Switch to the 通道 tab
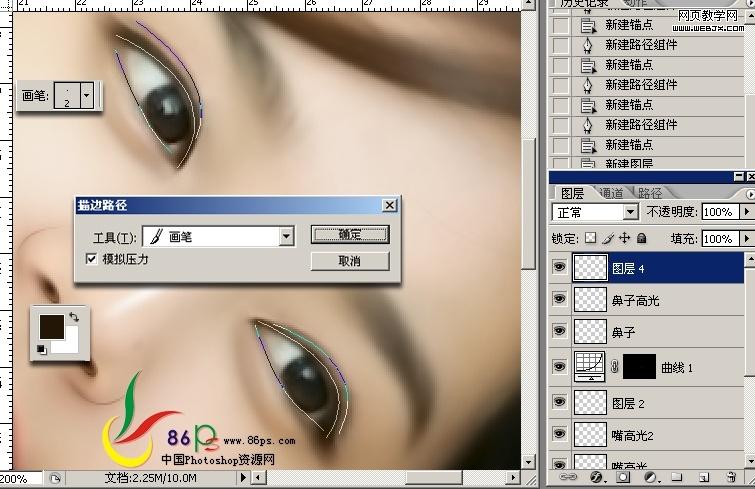 click(612, 193)
